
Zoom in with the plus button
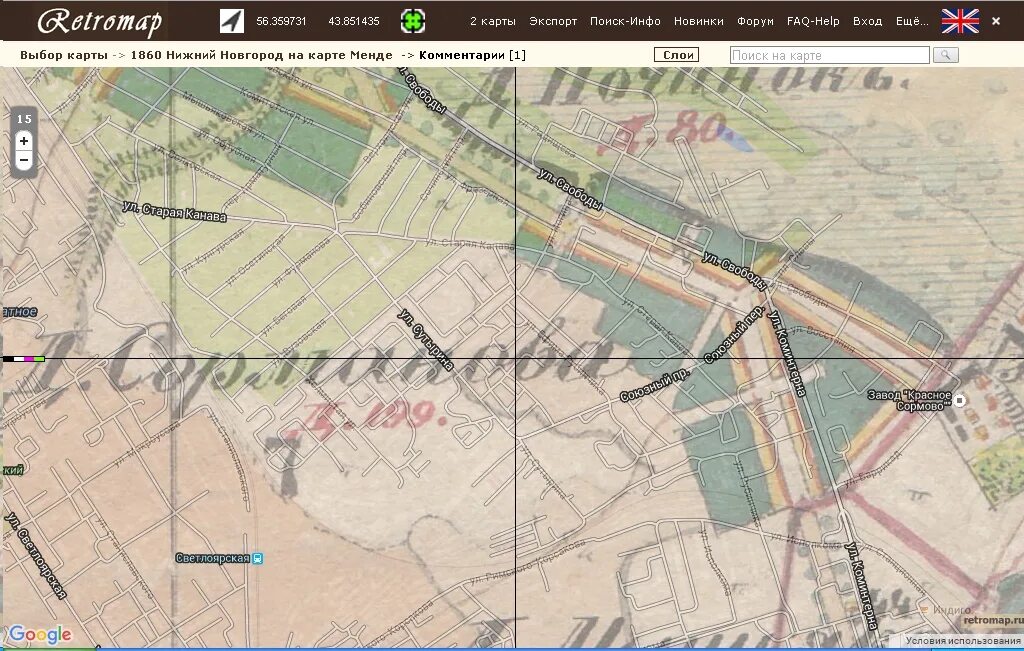(24, 140)
